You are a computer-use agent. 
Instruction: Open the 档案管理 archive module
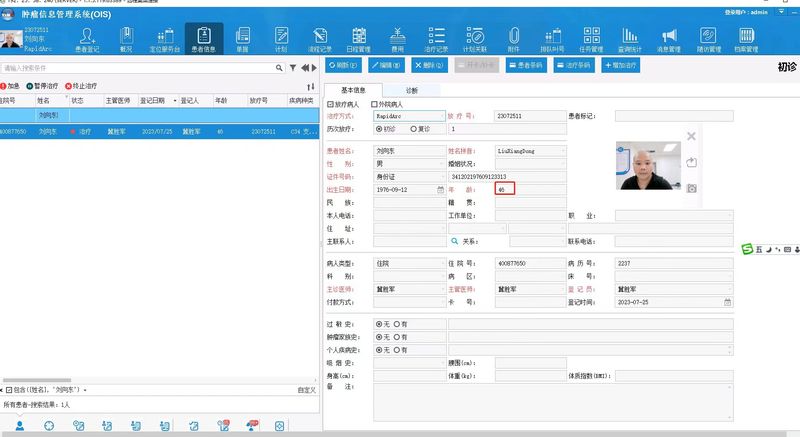pyautogui.click(x=746, y=40)
